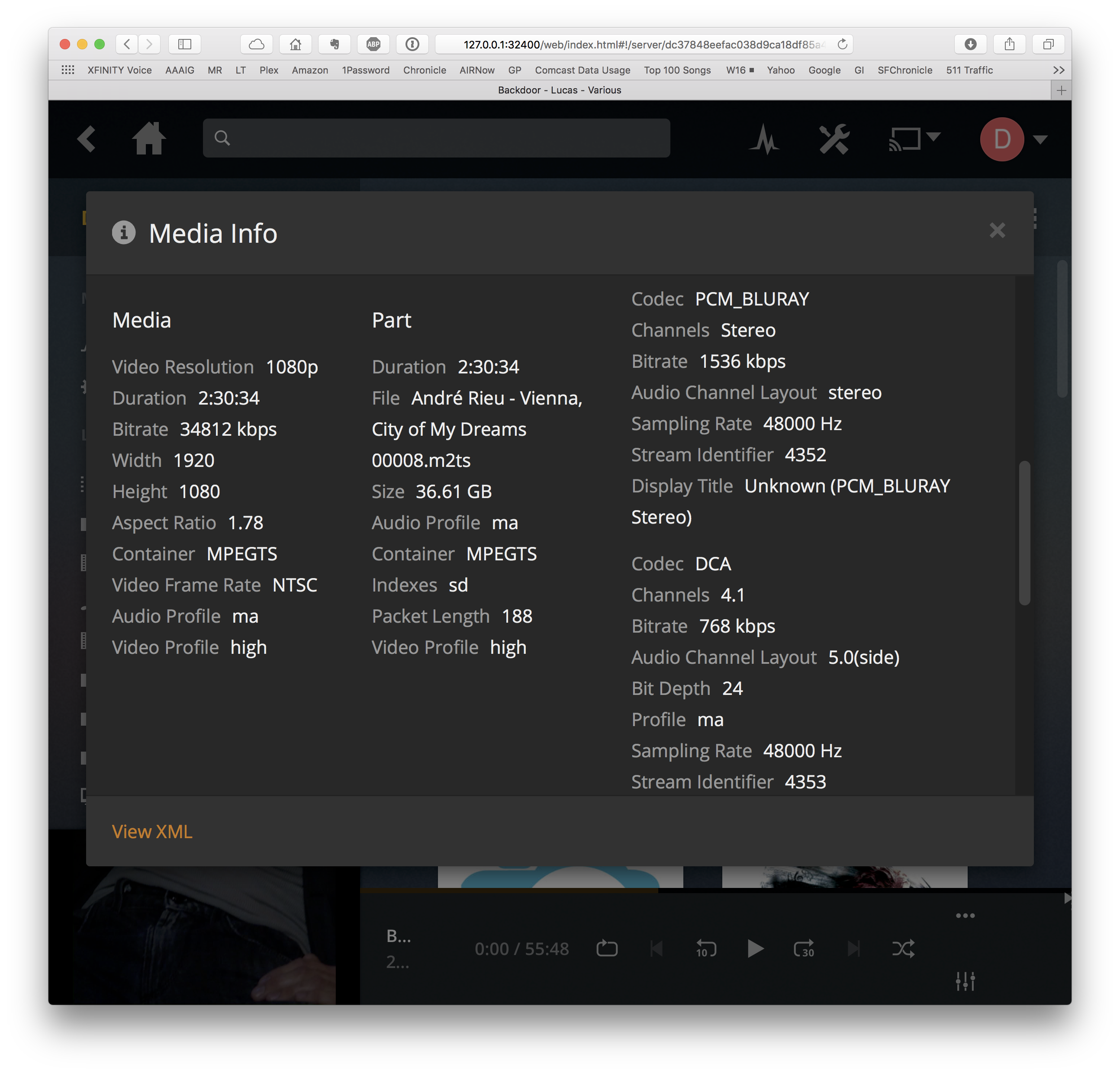
Task: Click the play button in player
Action: 756,949
